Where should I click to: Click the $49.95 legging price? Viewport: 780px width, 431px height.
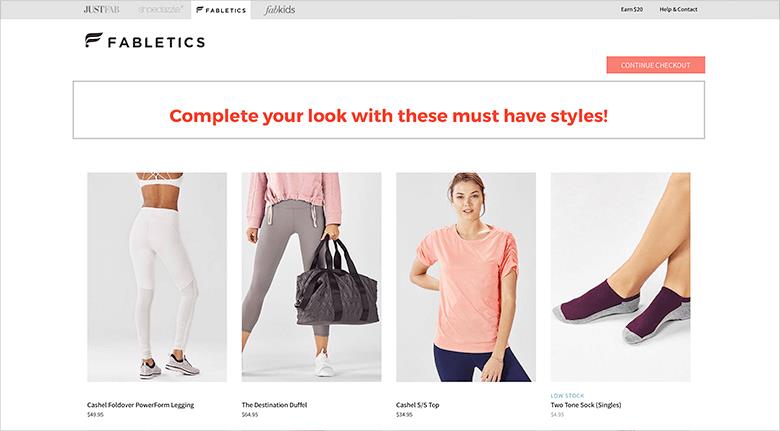(96, 415)
